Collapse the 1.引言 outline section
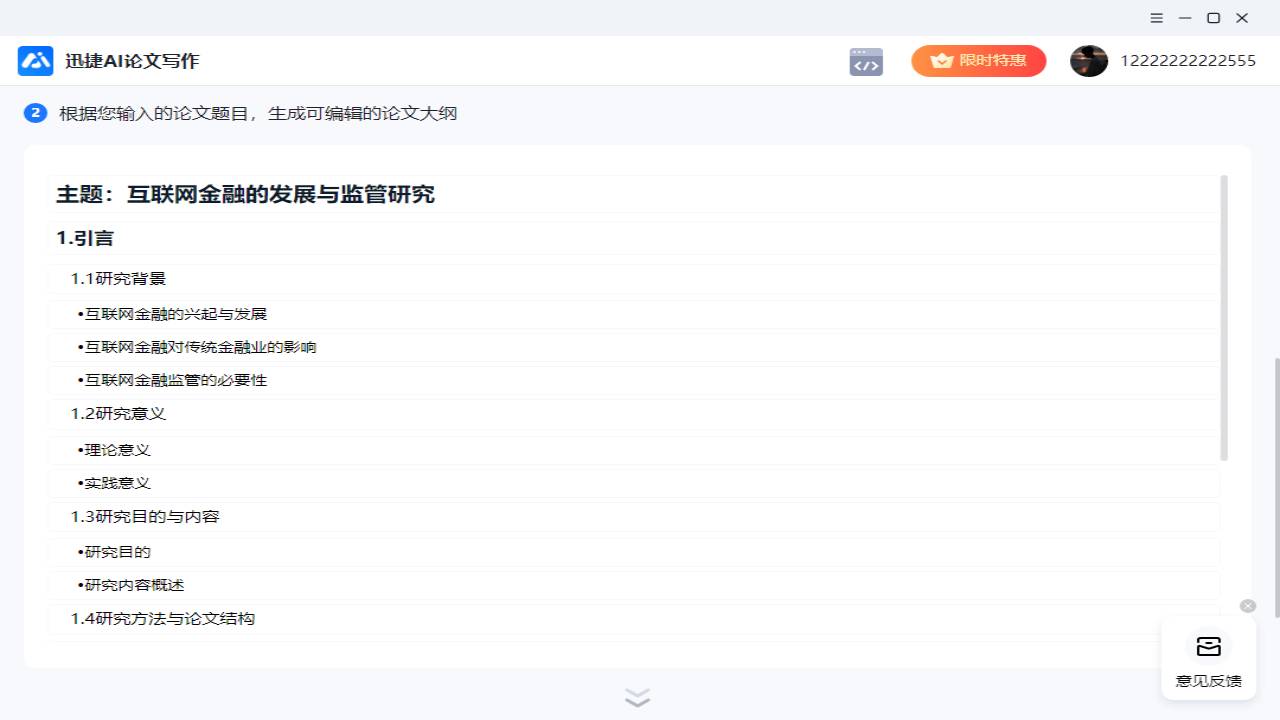Screen dimensions: 1280x720 (84, 237)
